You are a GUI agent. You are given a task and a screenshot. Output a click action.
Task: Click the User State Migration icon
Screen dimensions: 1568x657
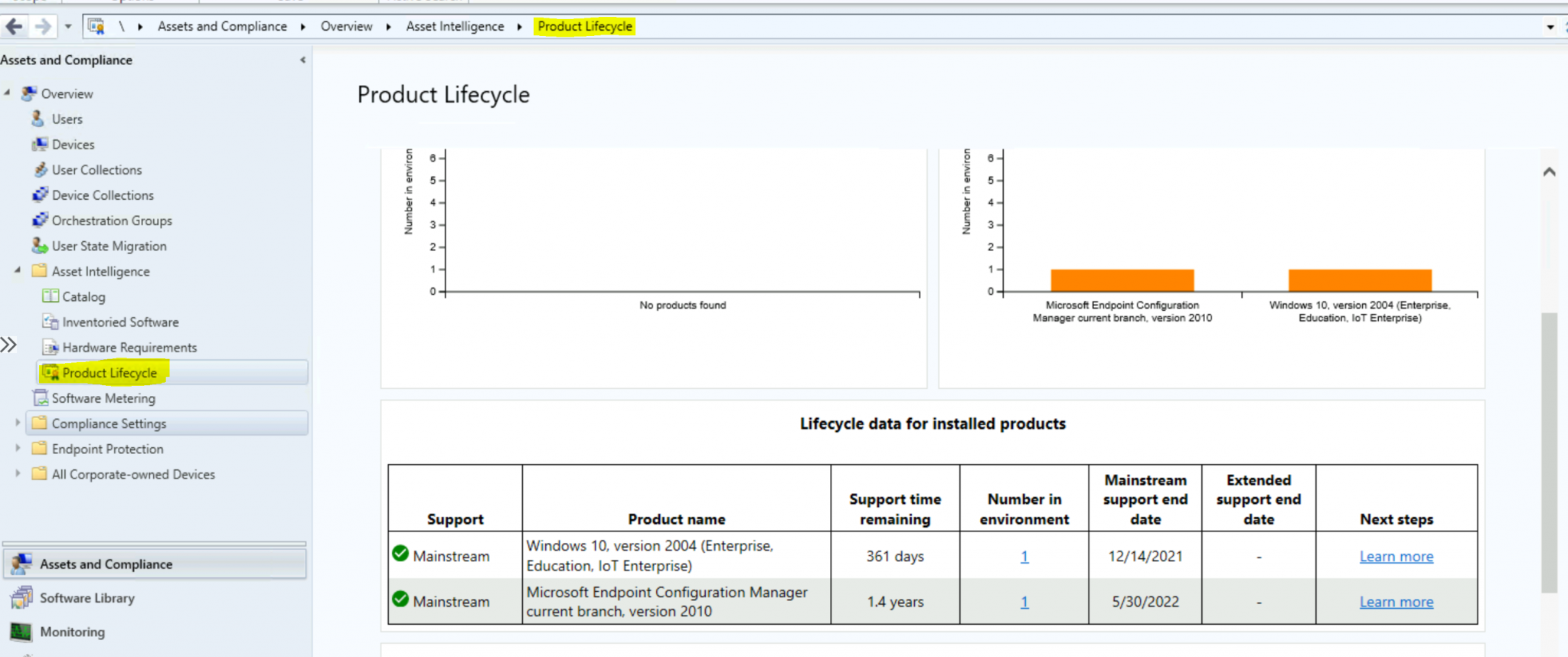coord(40,245)
